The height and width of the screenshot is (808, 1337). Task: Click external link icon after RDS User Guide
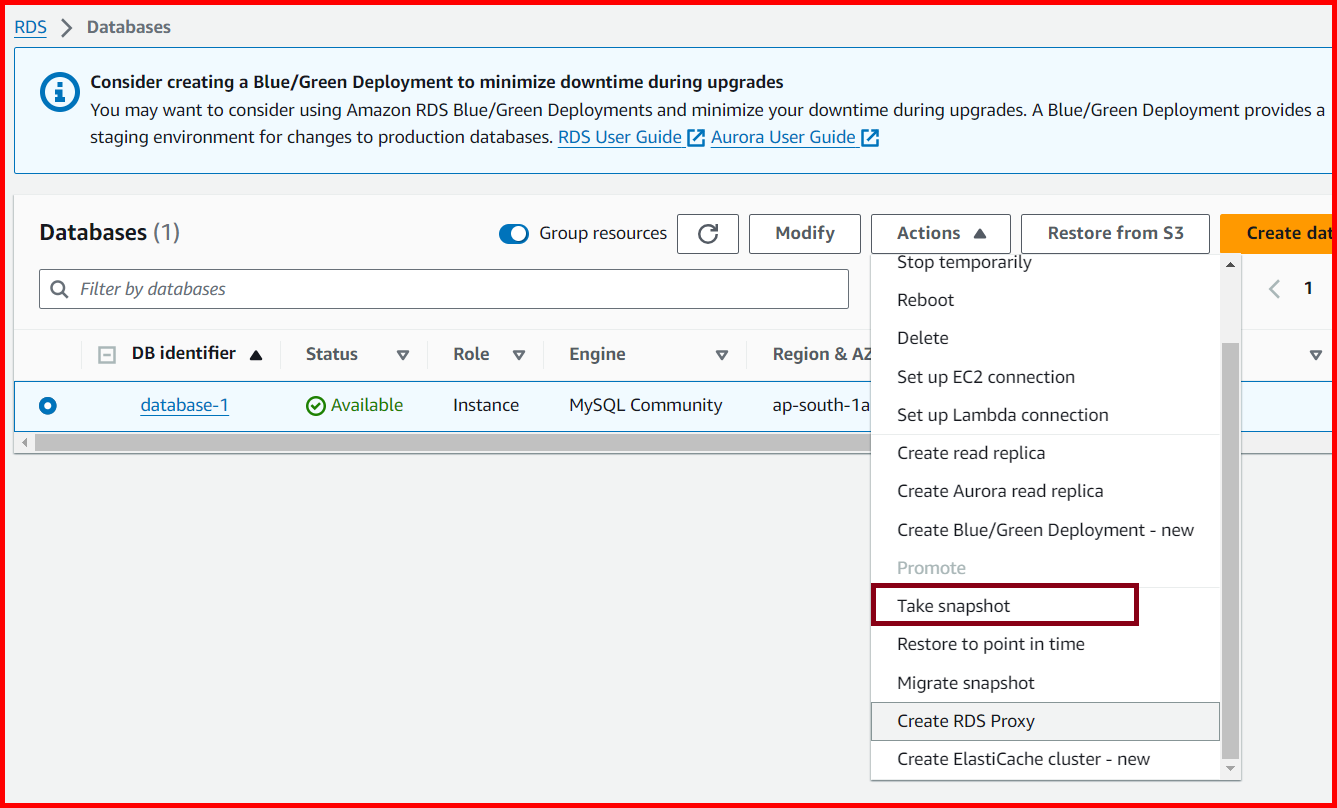tap(697, 138)
